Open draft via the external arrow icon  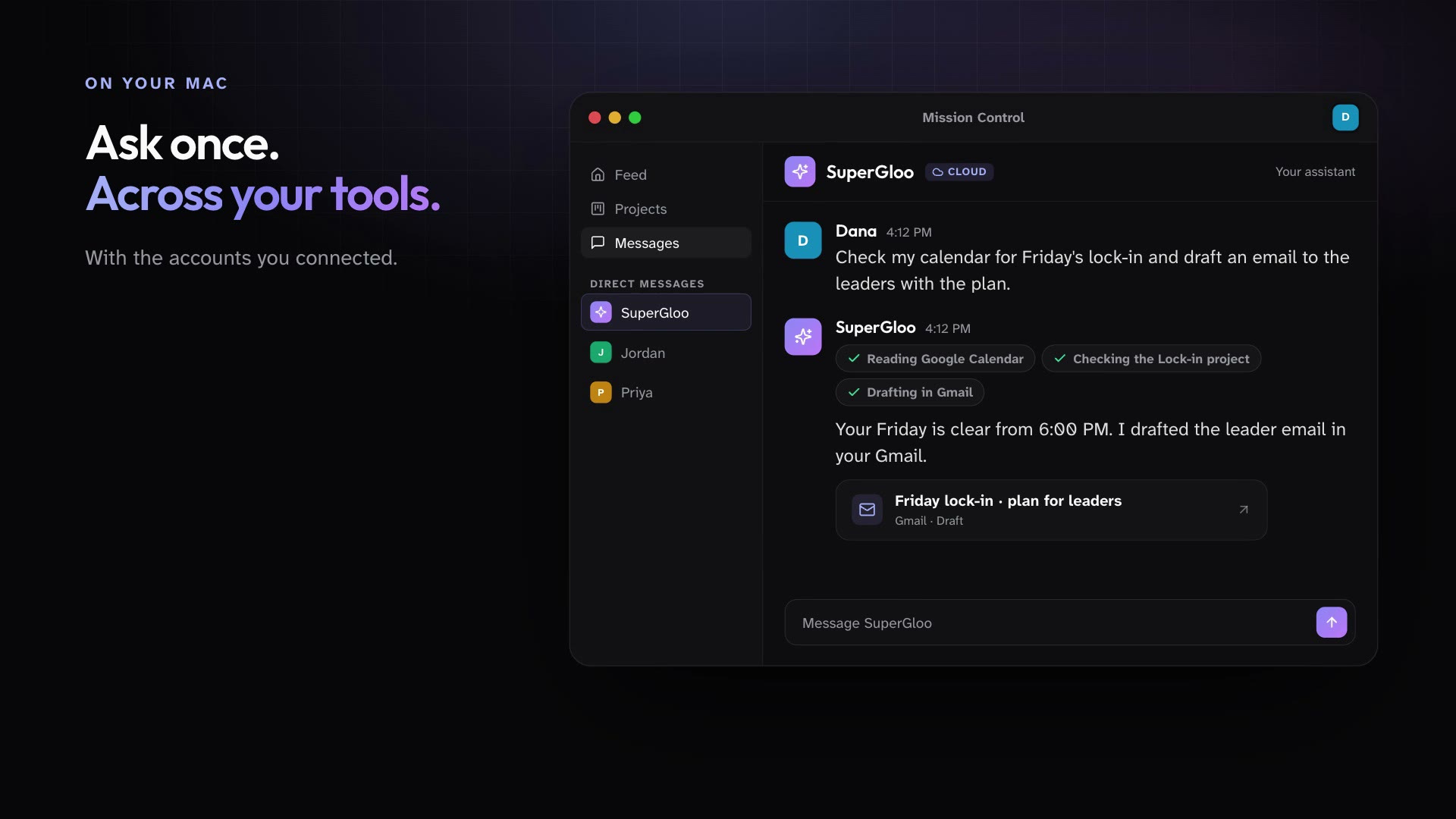click(x=1244, y=510)
